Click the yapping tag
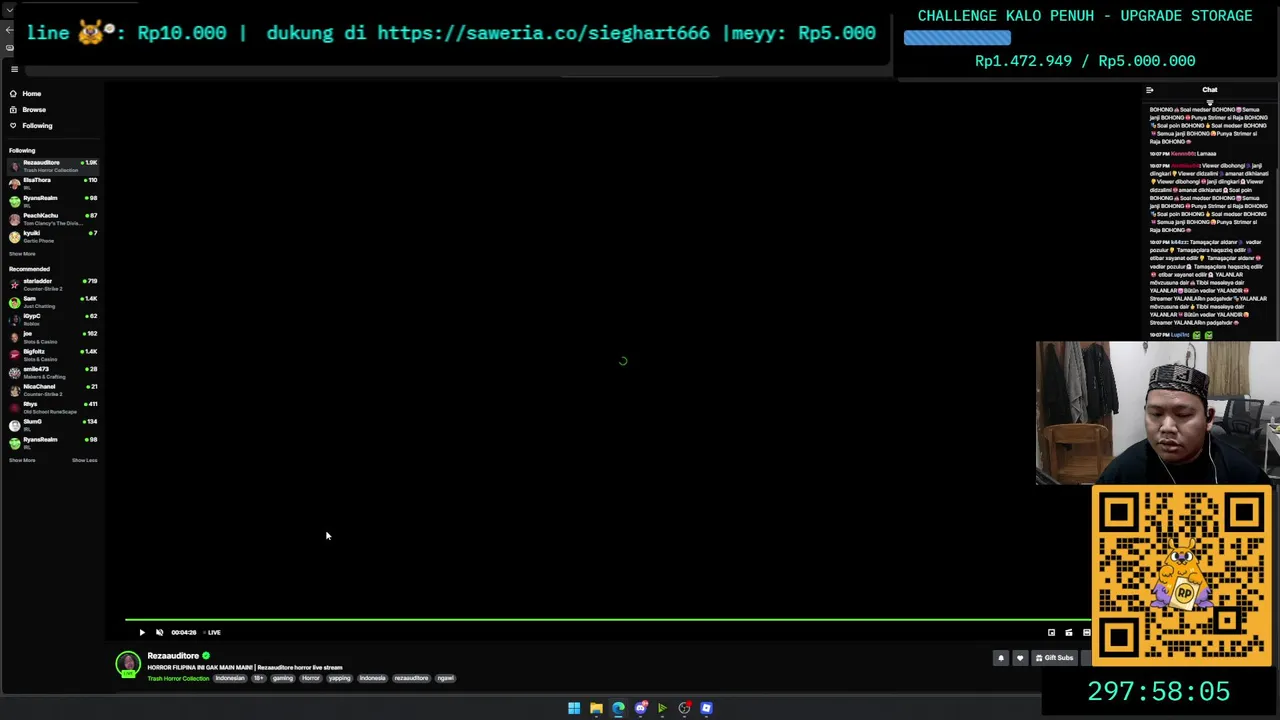The height and width of the screenshot is (720, 1280). [x=340, y=678]
